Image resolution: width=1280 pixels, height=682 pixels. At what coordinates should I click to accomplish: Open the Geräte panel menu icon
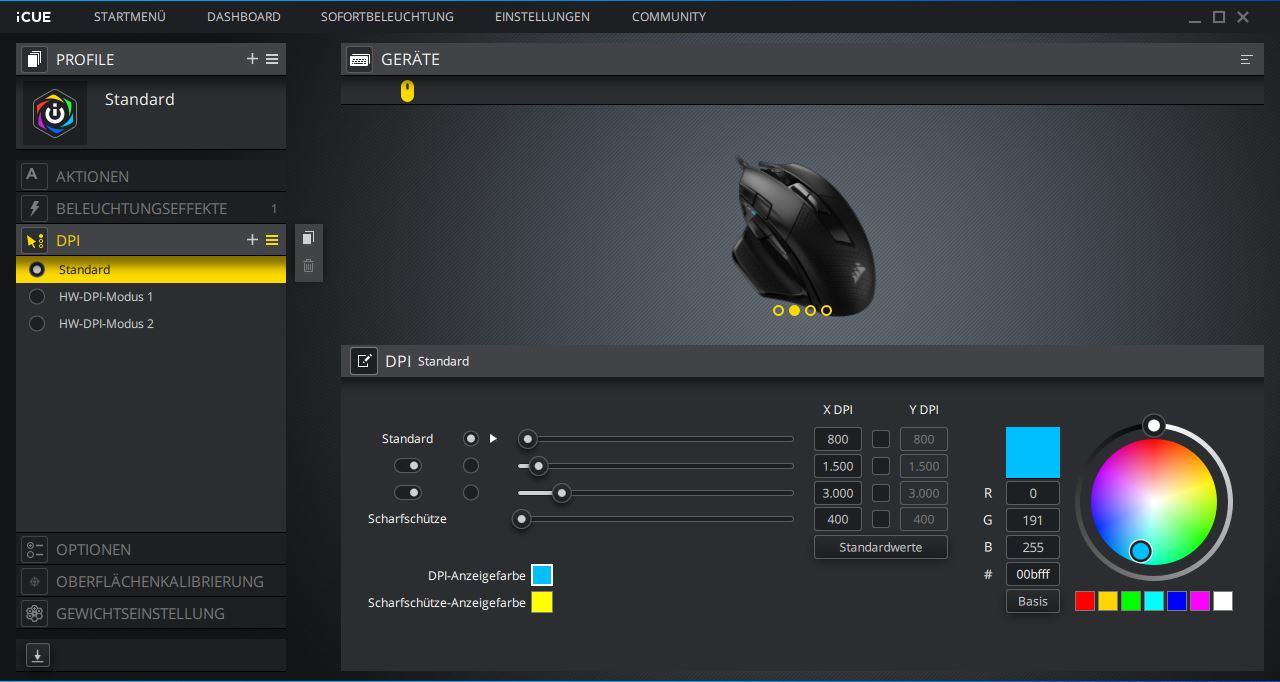pyautogui.click(x=1247, y=59)
